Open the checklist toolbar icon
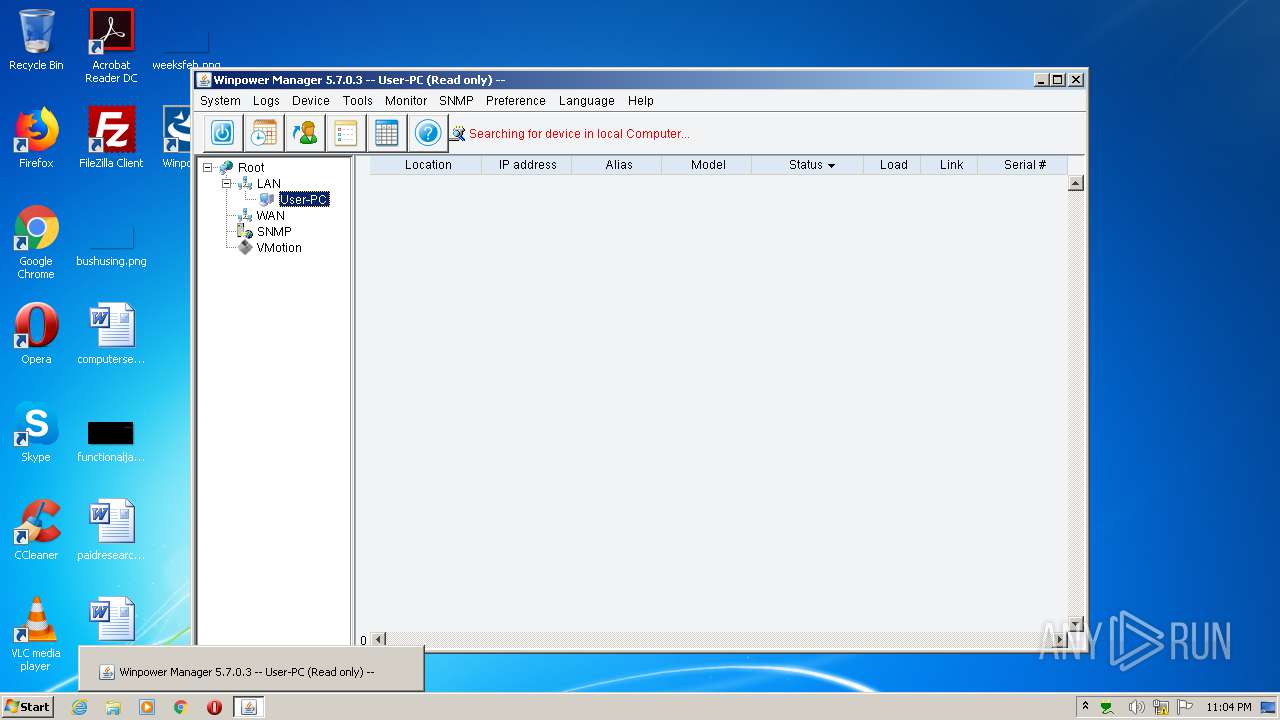Viewport: 1280px width, 720px height. 346,133
